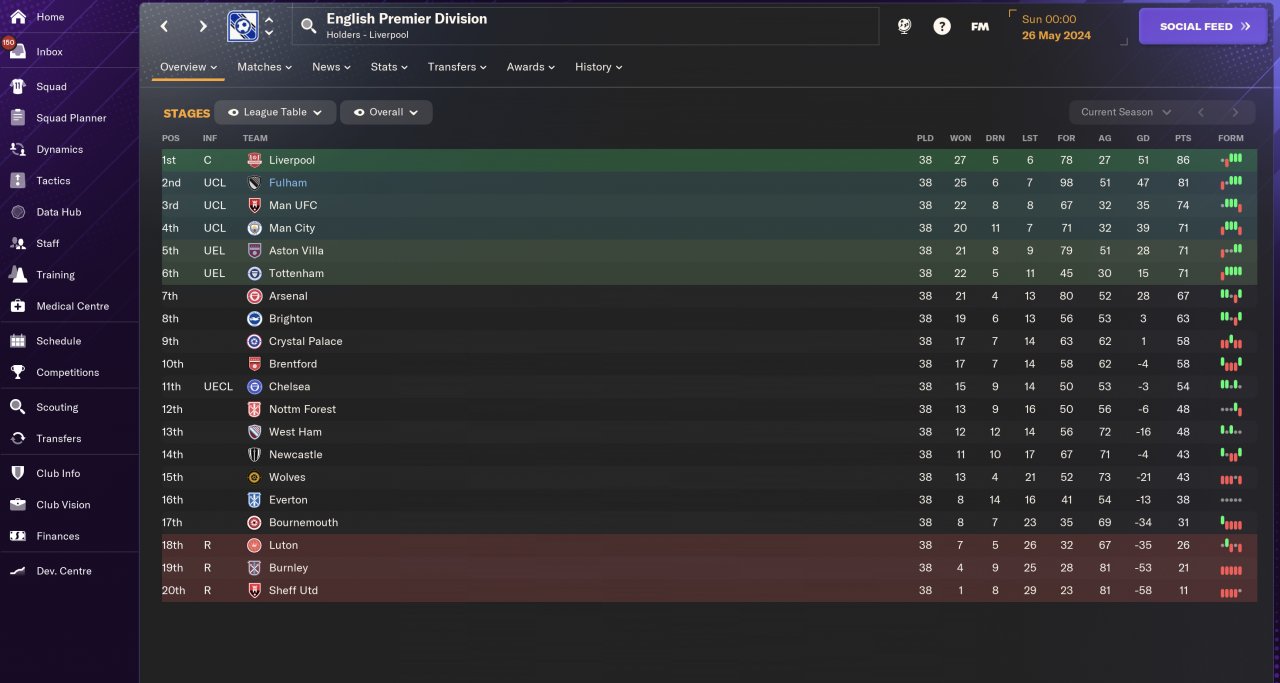The height and width of the screenshot is (683, 1280).
Task: Open the Inbox sidebar icon
Action: (x=17, y=51)
